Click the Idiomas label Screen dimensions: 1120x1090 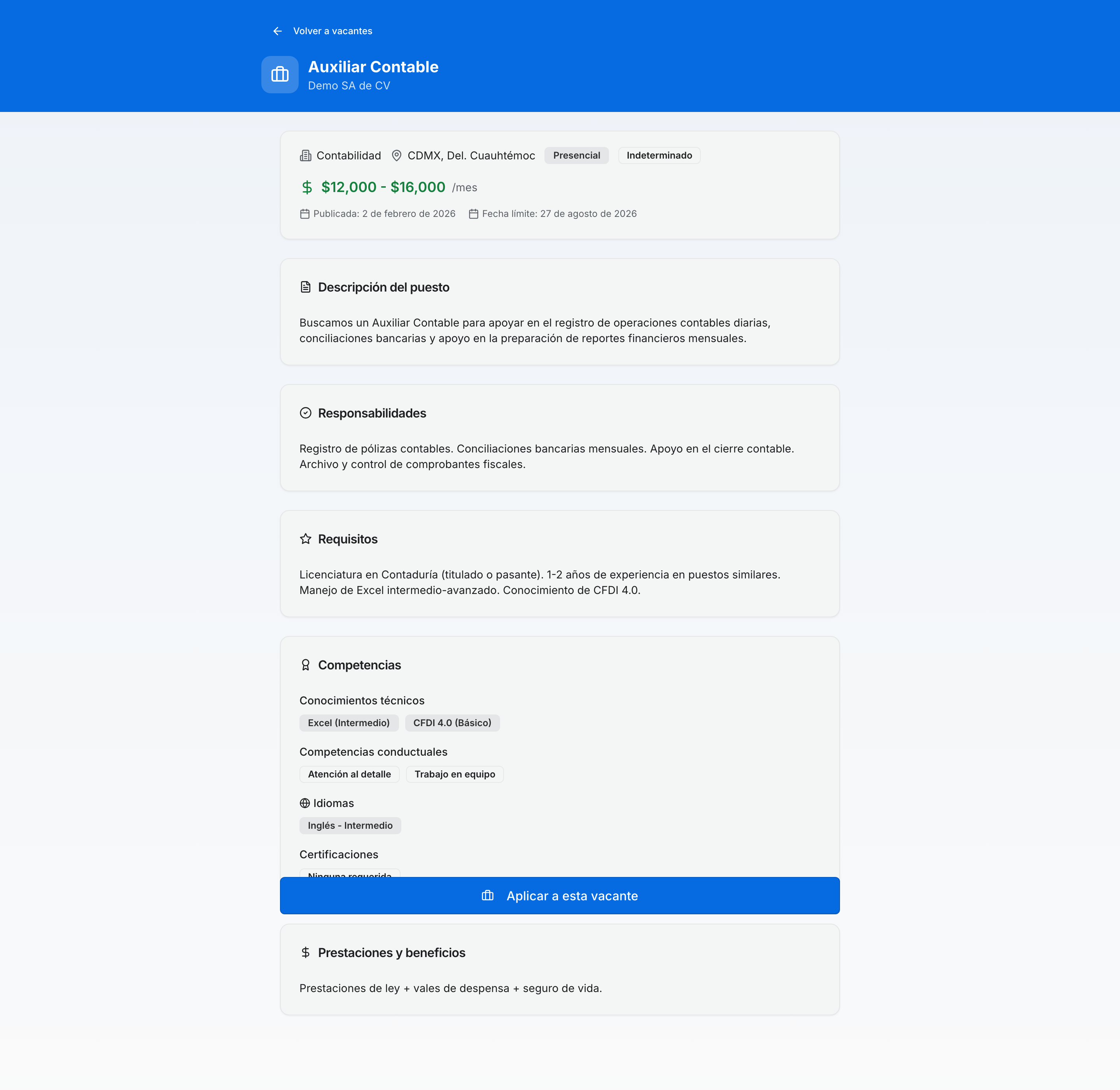click(x=334, y=804)
